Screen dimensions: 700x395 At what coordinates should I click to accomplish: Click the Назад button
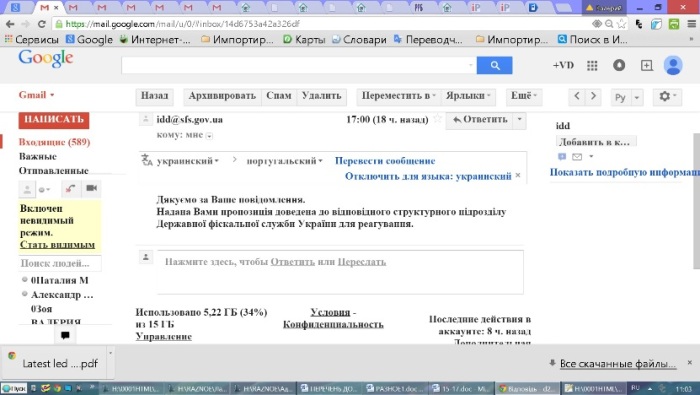[x=154, y=96]
